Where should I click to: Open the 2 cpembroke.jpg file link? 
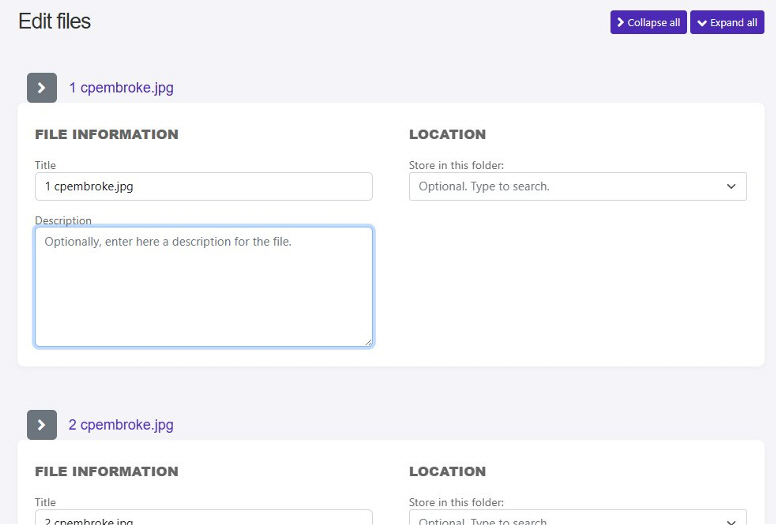(121, 425)
